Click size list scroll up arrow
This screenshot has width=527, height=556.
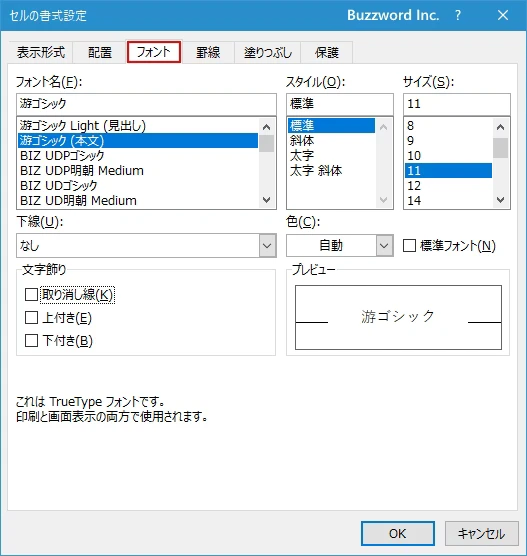[500, 127]
